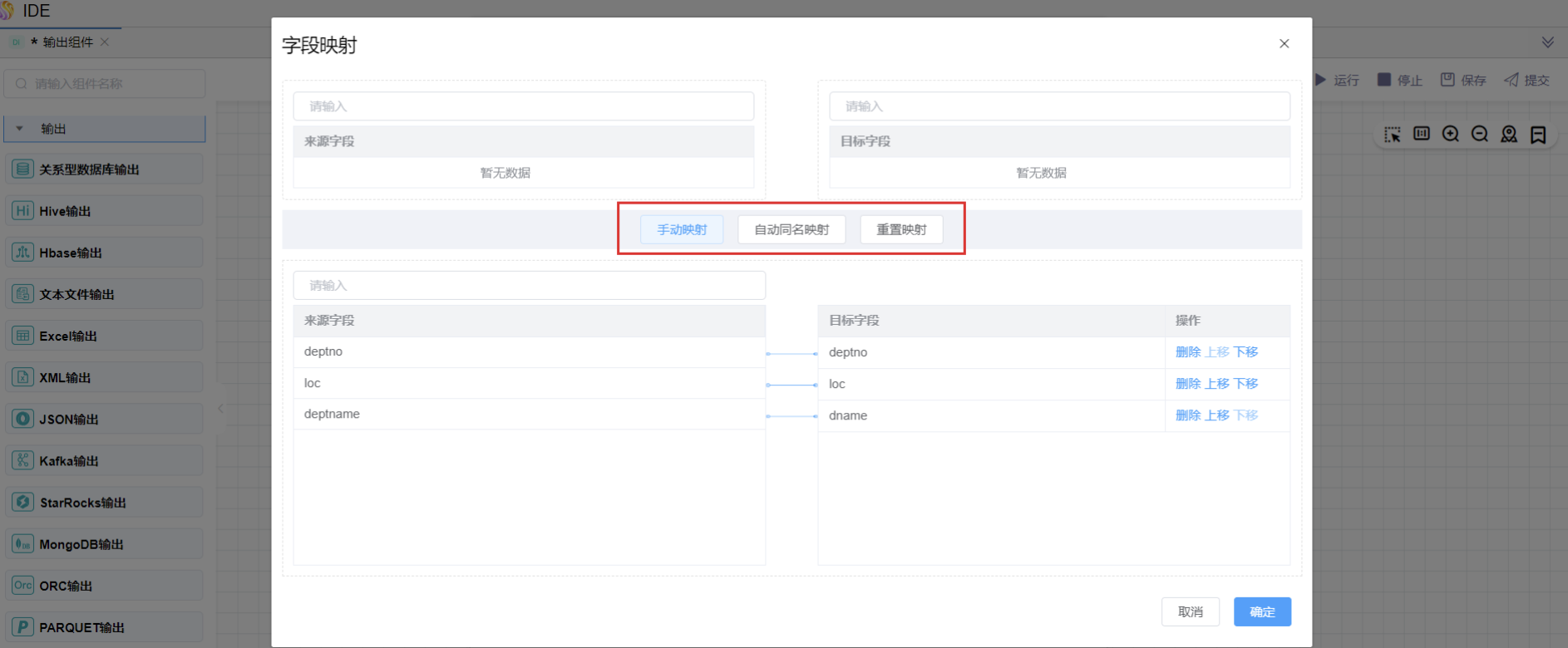
Task: Click the locate position icon in canvas toolbar
Action: (x=1509, y=134)
